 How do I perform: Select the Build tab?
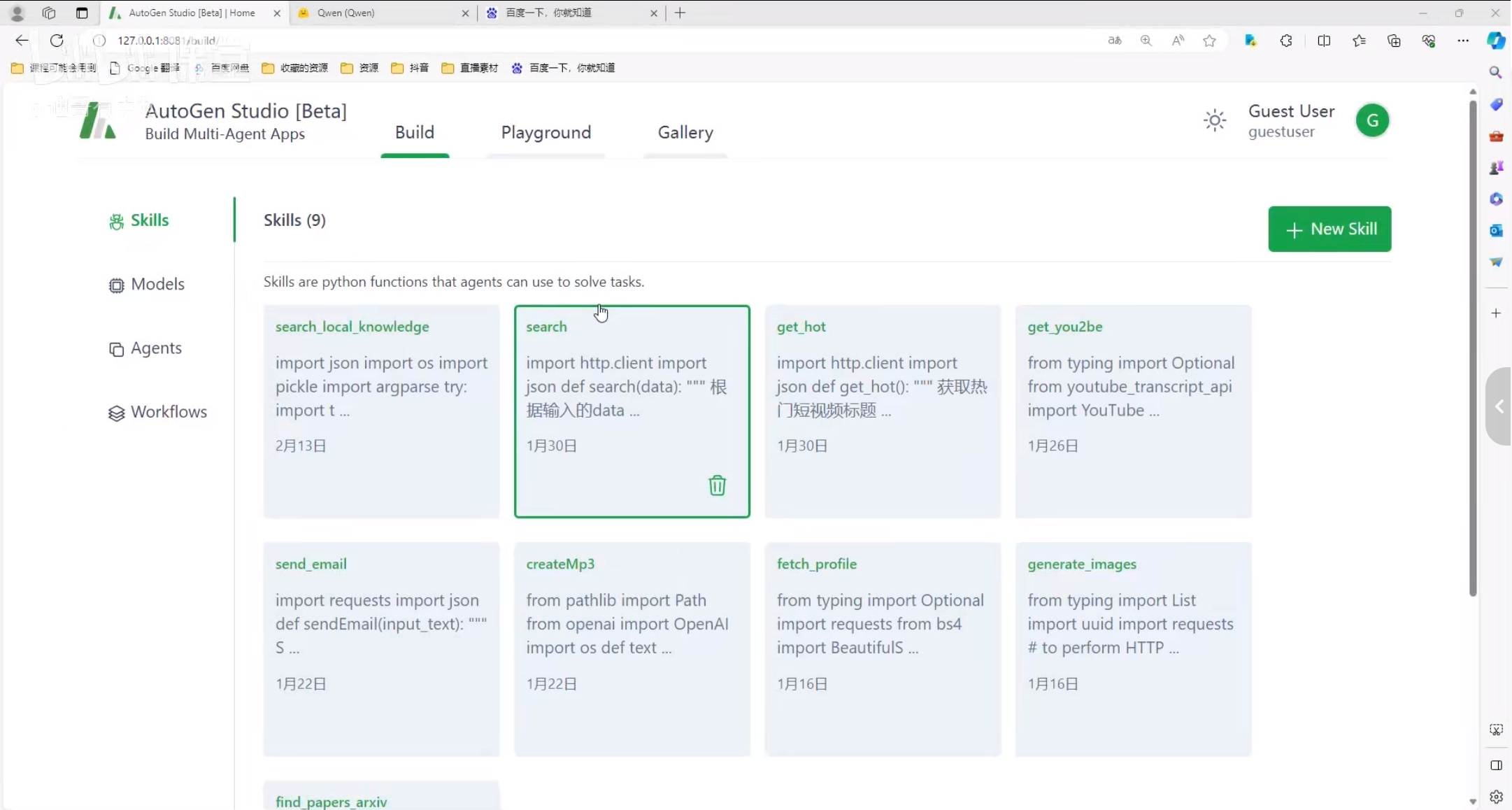point(415,132)
